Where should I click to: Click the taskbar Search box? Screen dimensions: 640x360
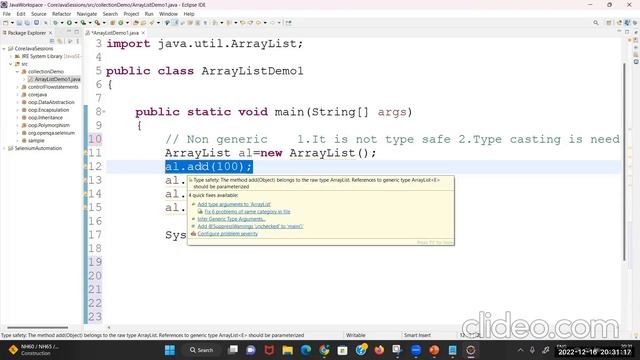coord(202,350)
